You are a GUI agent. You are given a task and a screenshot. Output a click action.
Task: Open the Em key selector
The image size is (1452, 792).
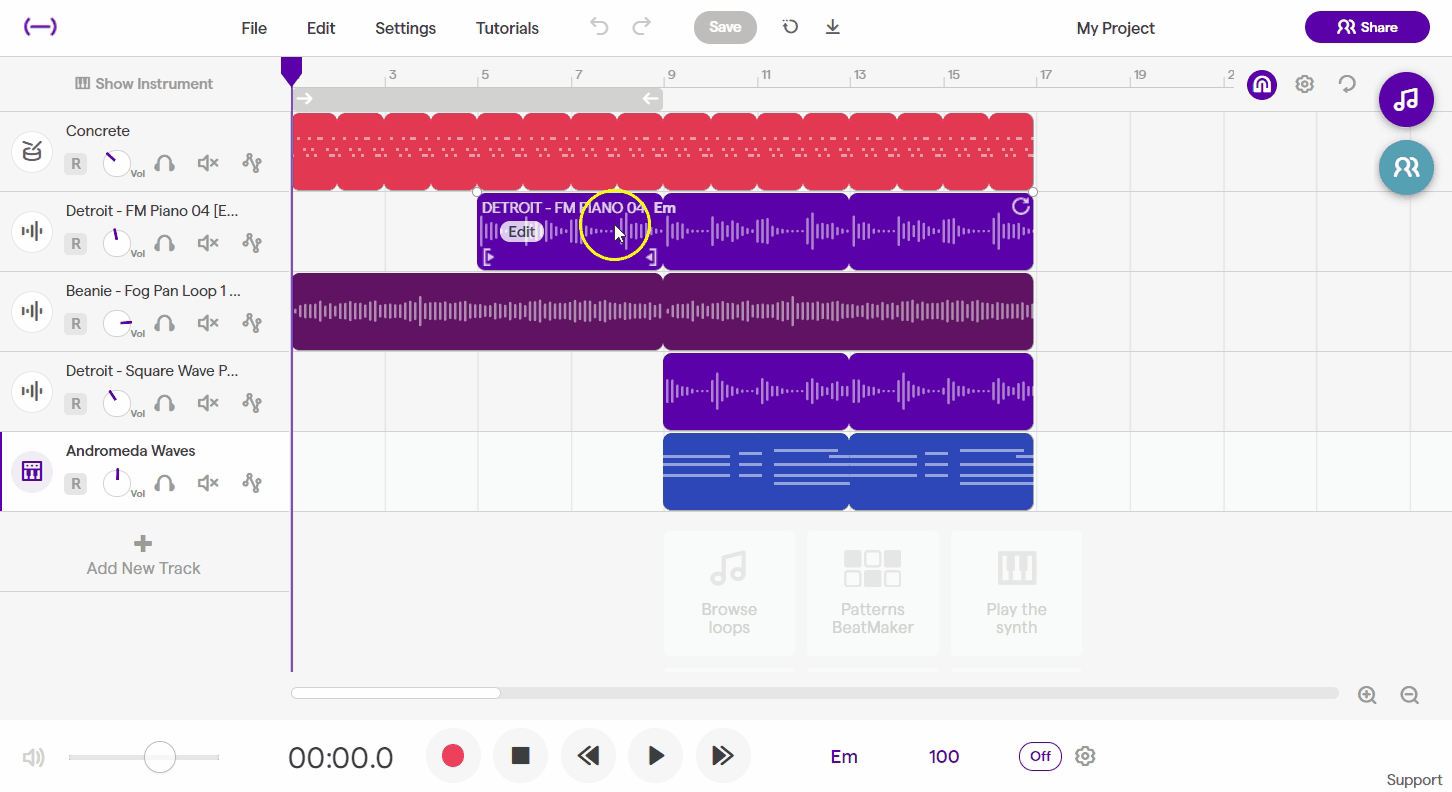(844, 756)
